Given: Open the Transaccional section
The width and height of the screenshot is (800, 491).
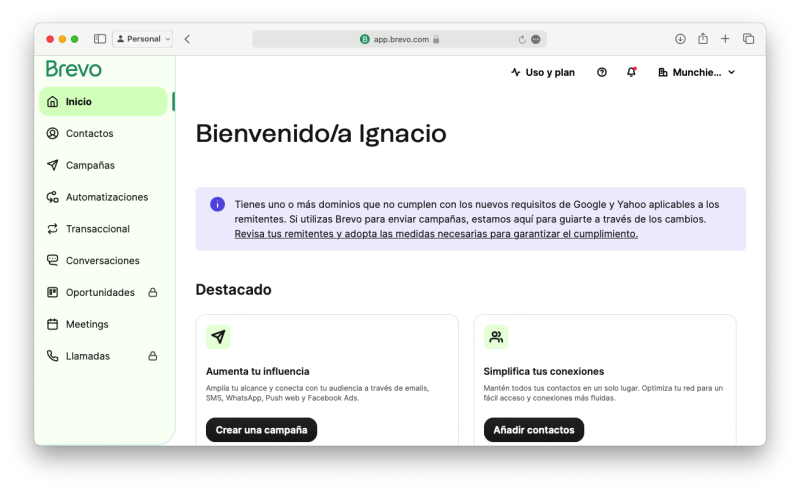Looking at the screenshot, I should click(103, 229).
